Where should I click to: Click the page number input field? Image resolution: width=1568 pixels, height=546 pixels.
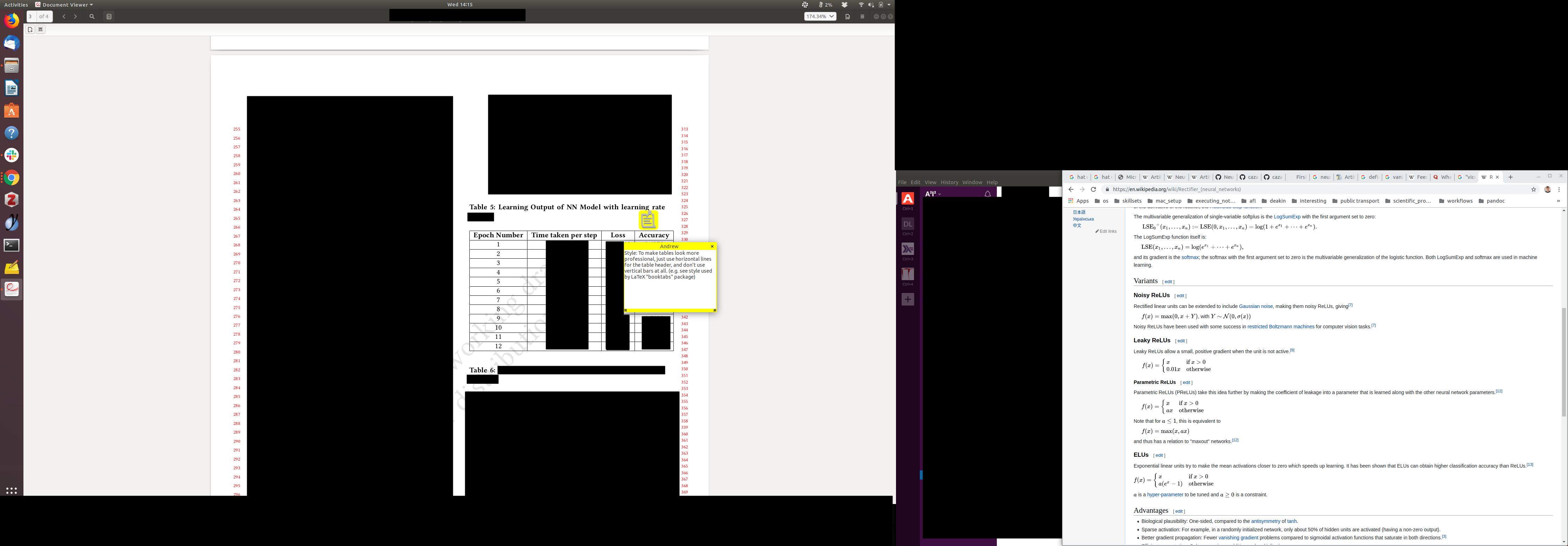tap(30, 16)
